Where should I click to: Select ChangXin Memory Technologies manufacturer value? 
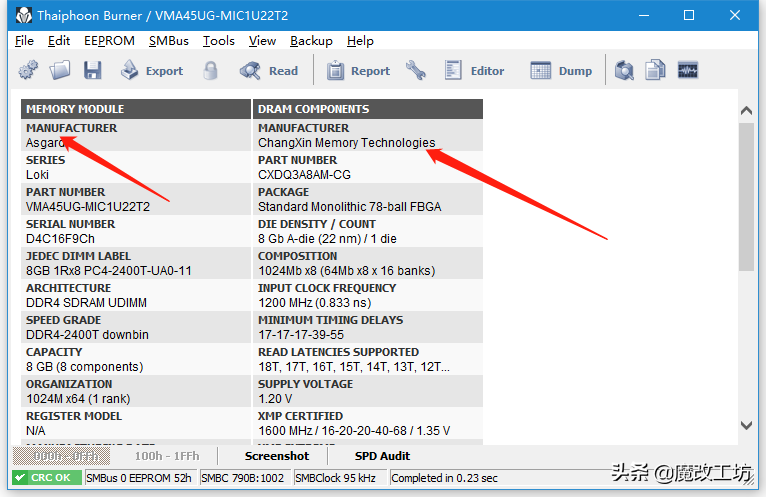click(x=346, y=143)
